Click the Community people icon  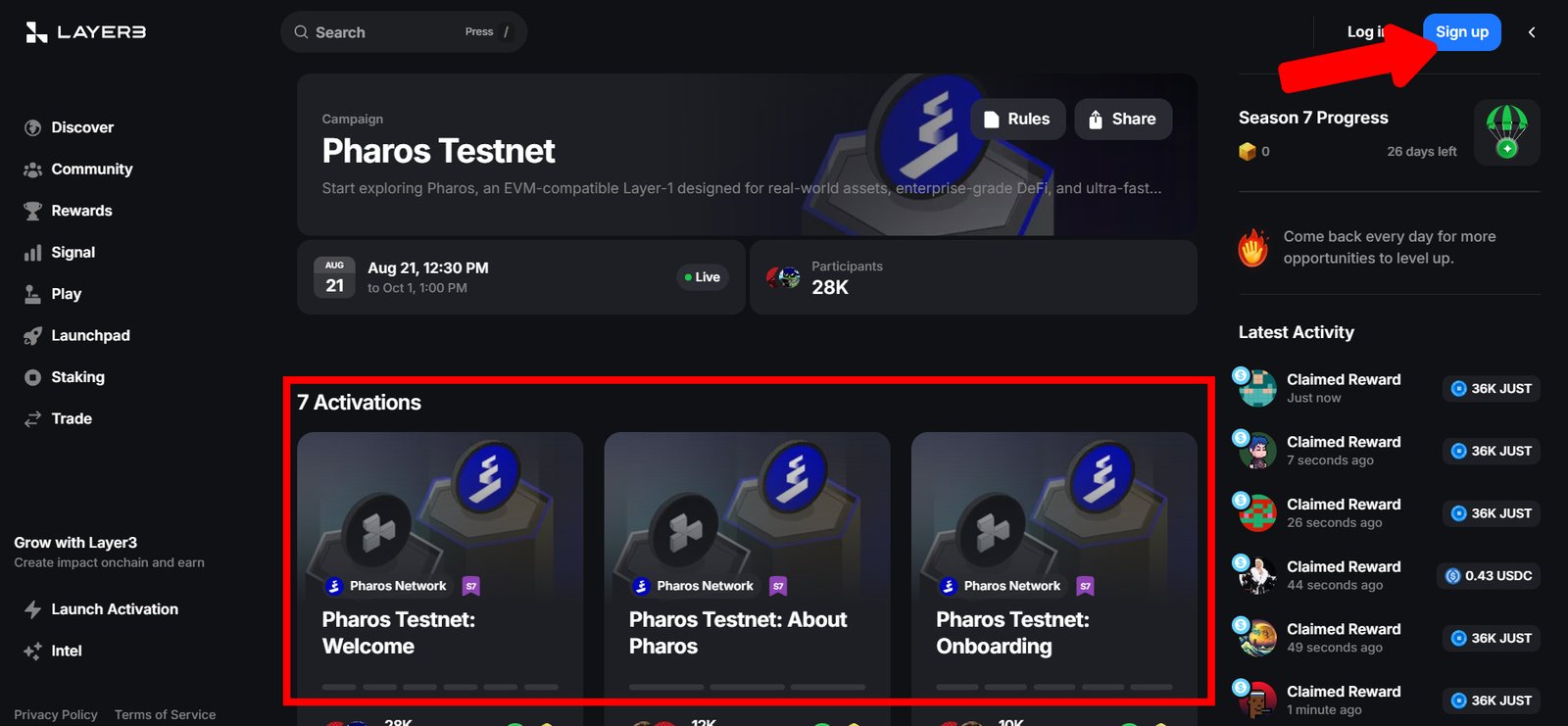(32, 169)
